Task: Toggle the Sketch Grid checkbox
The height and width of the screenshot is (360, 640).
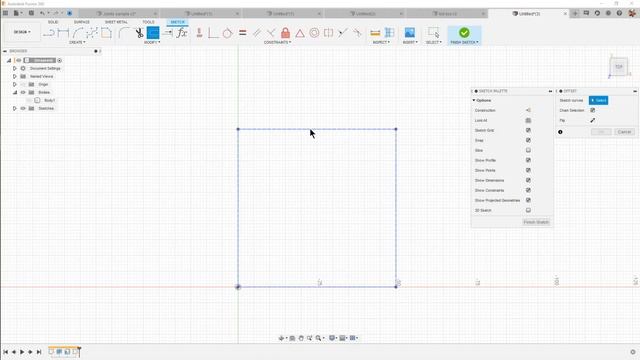Action: (x=528, y=130)
